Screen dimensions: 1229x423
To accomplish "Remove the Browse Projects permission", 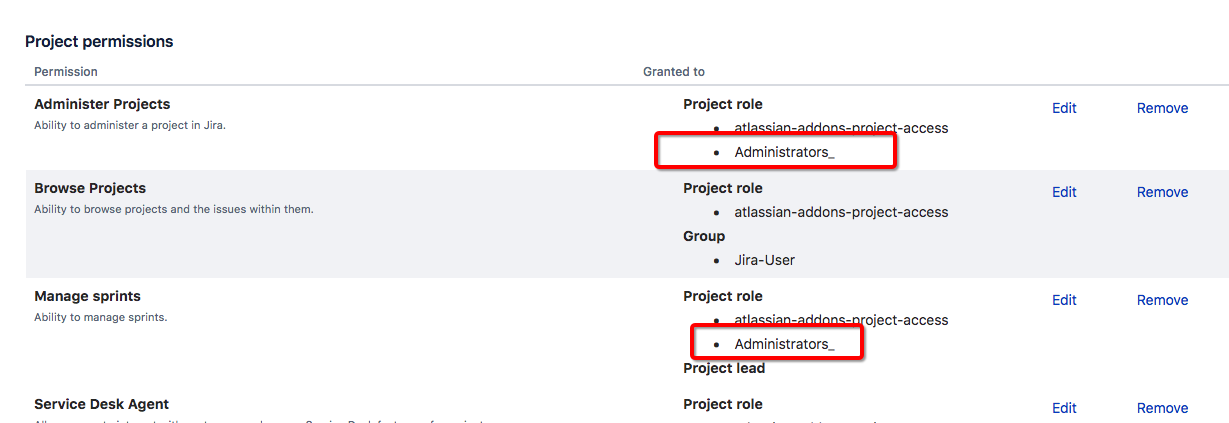I will click(1162, 192).
